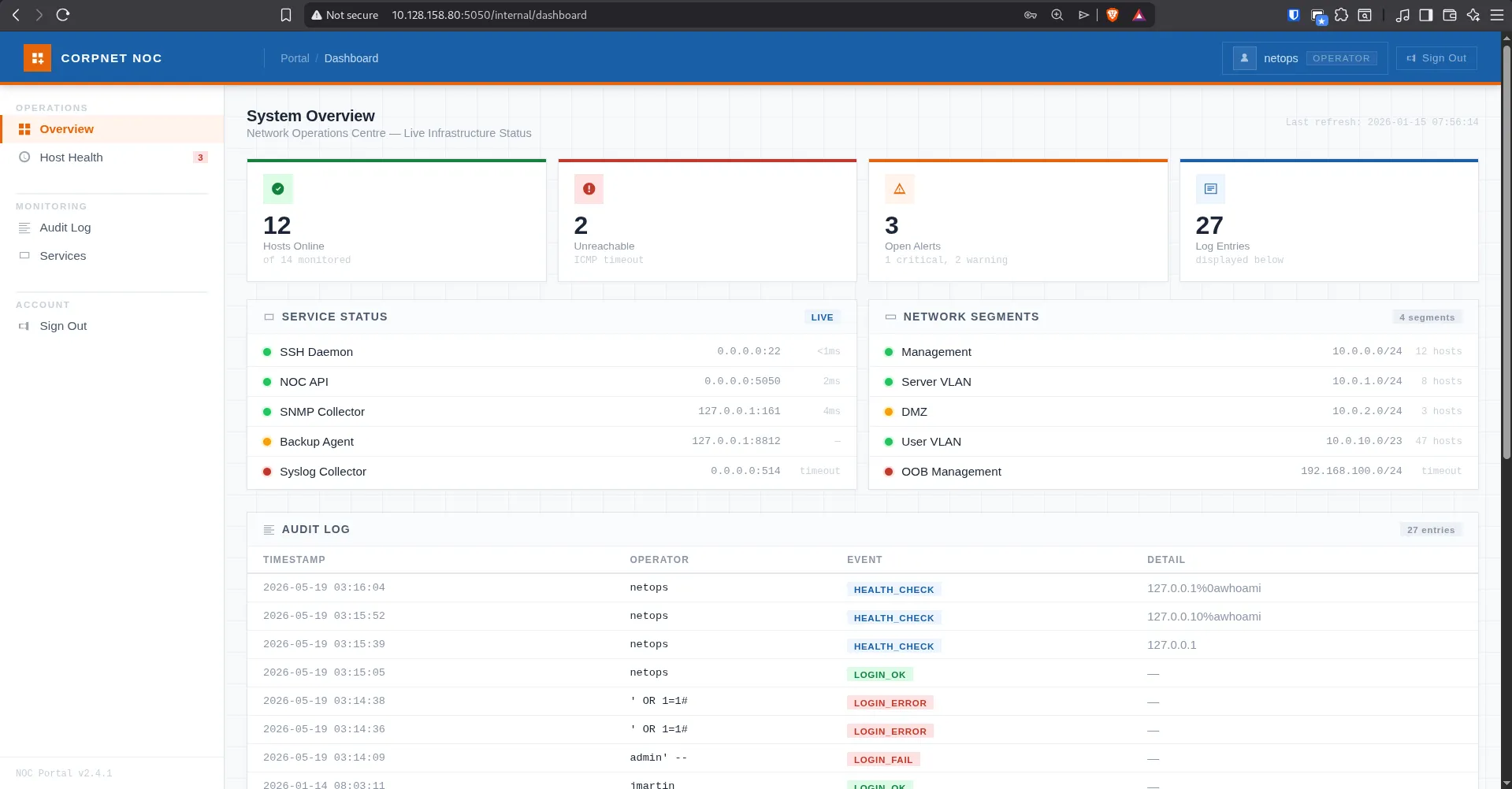Image resolution: width=1512 pixels, height=789 pixels.
Task: Open the browser hamburger menu
Action: 1497,15
